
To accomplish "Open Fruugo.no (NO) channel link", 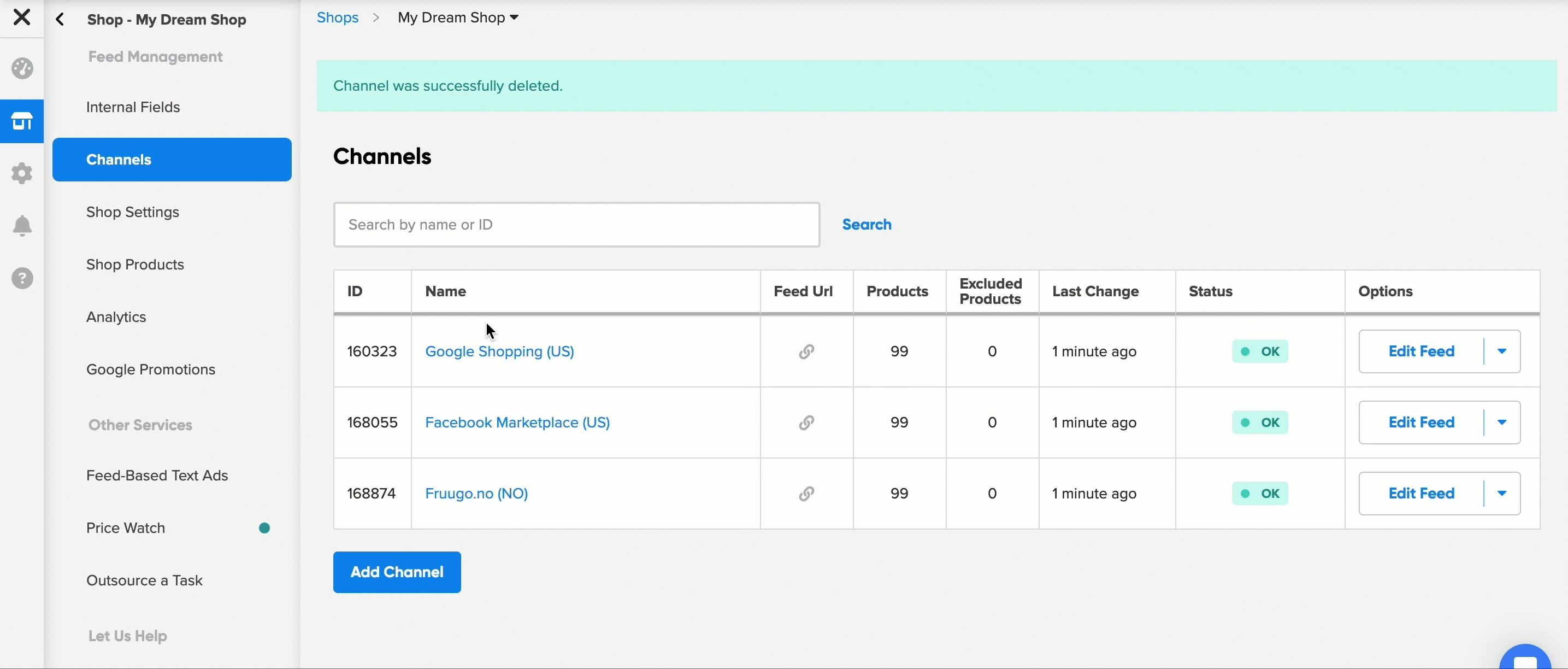I will [476, 493].
